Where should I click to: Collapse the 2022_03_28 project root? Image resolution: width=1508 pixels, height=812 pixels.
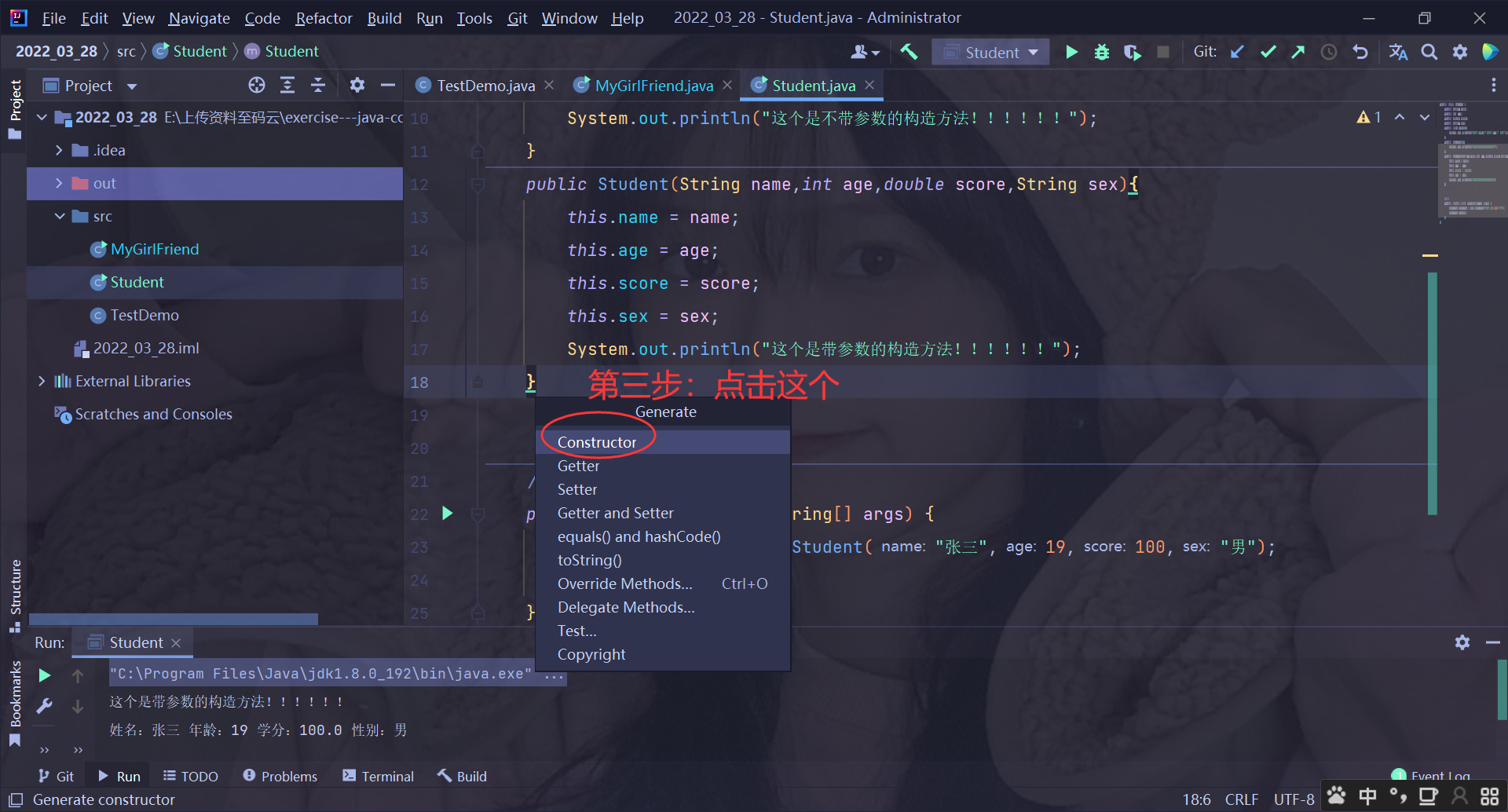[42, 117]
